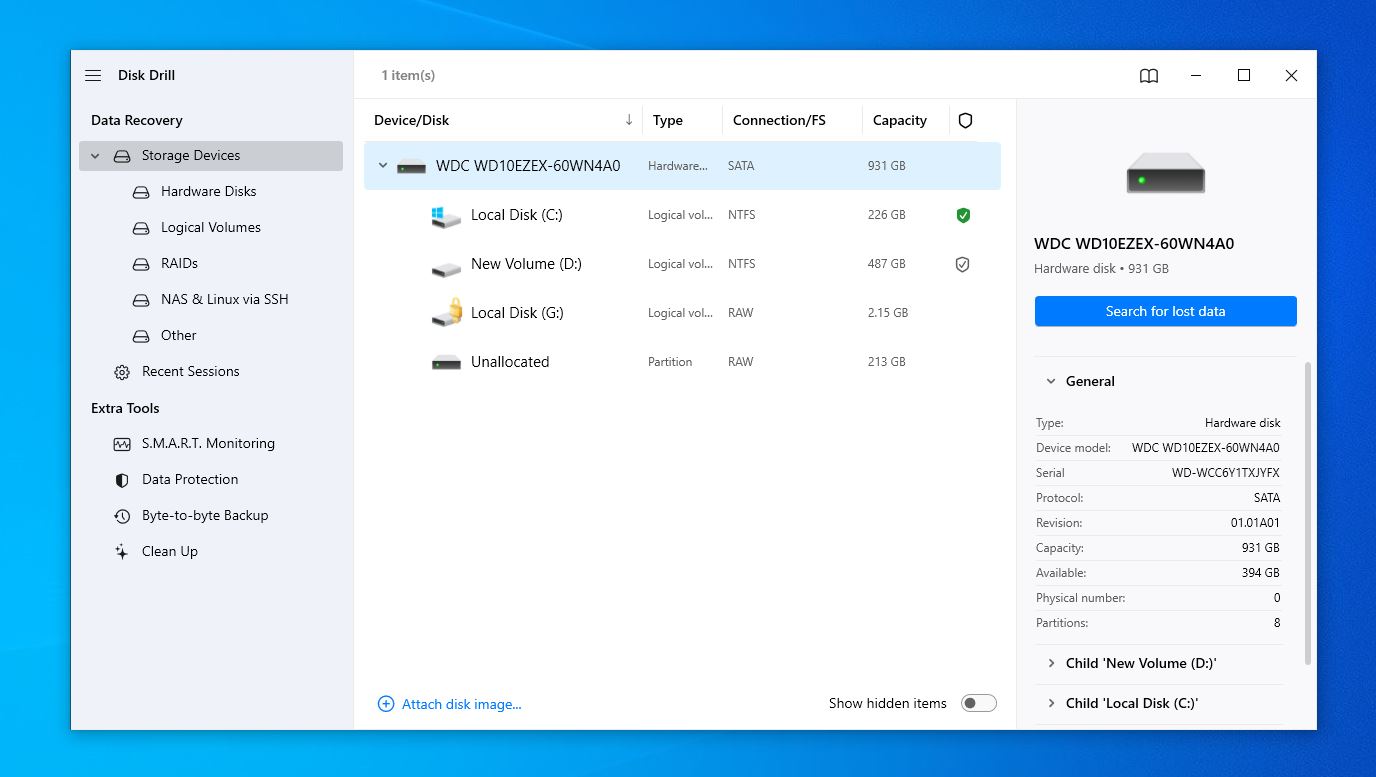Click the details panel vertical scrollbar
Viewport: 1376px width, 777px height.
[1307, 513]
